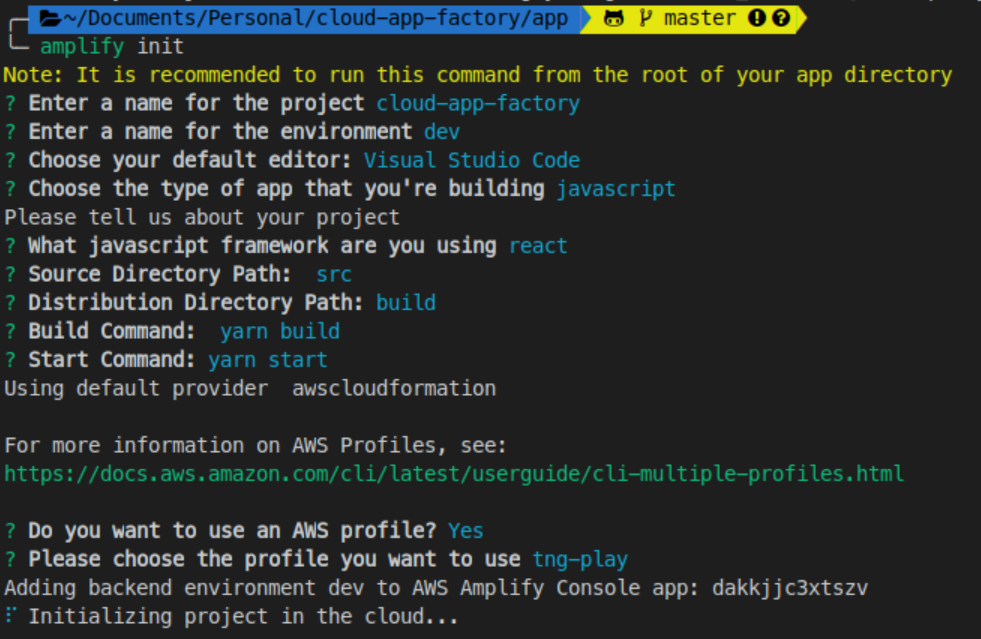Click the git branch icon beside master
This screenshot has width=981, height=639.
tap(645, 18)
